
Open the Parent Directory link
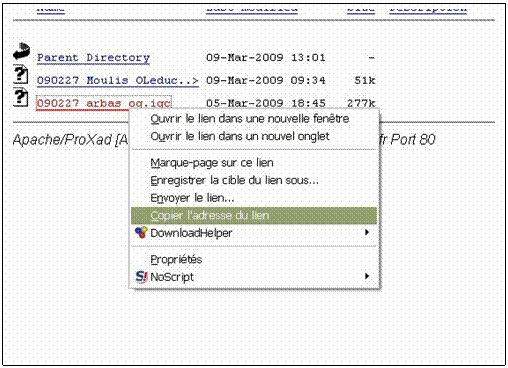tap(93, 58)
